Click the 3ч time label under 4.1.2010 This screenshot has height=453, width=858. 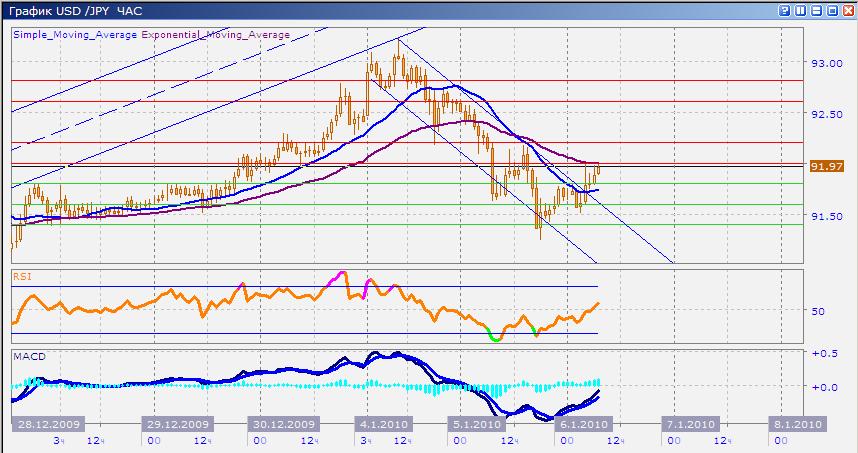click(366, 440)
